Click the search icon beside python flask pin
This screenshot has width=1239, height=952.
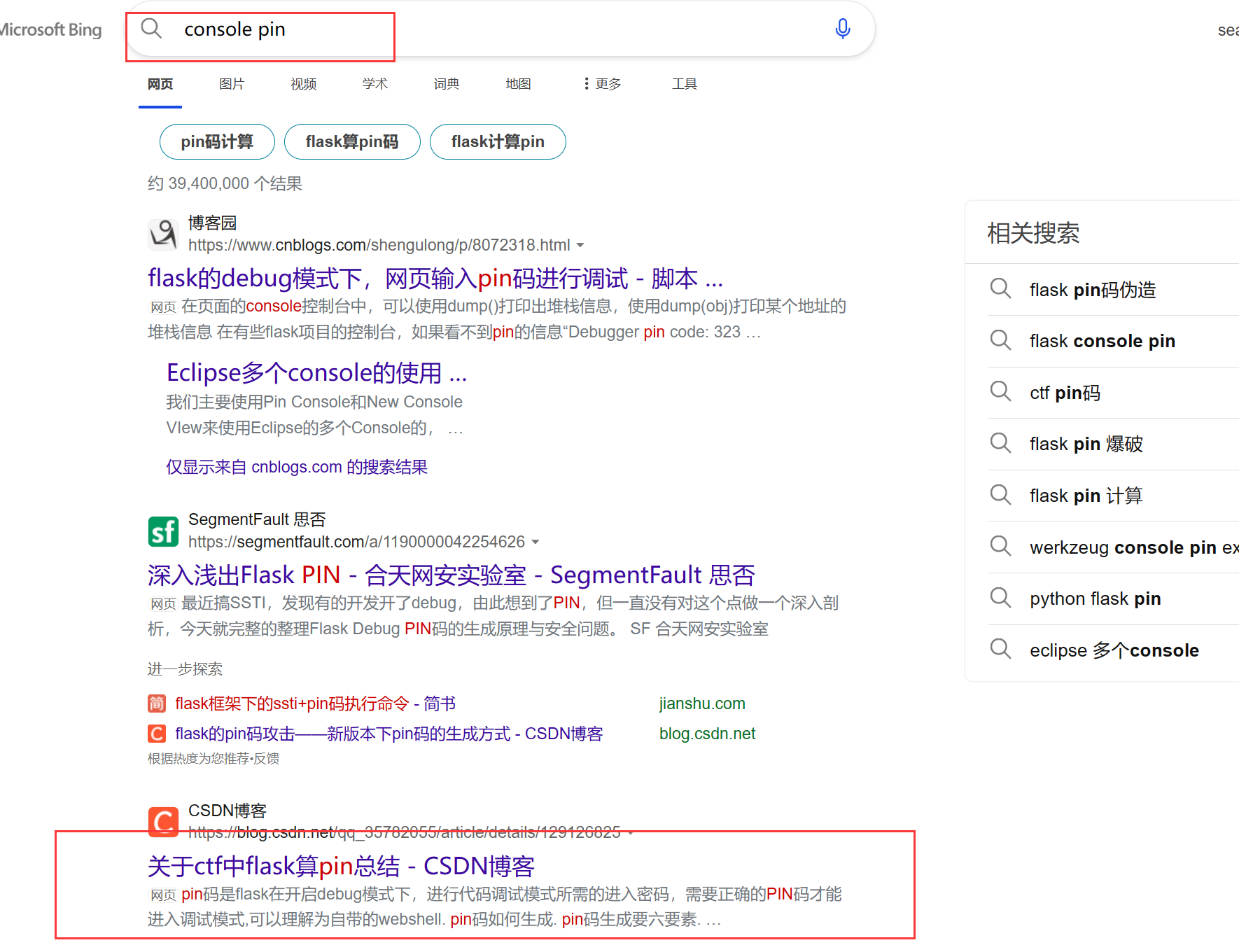point(1000,598)
